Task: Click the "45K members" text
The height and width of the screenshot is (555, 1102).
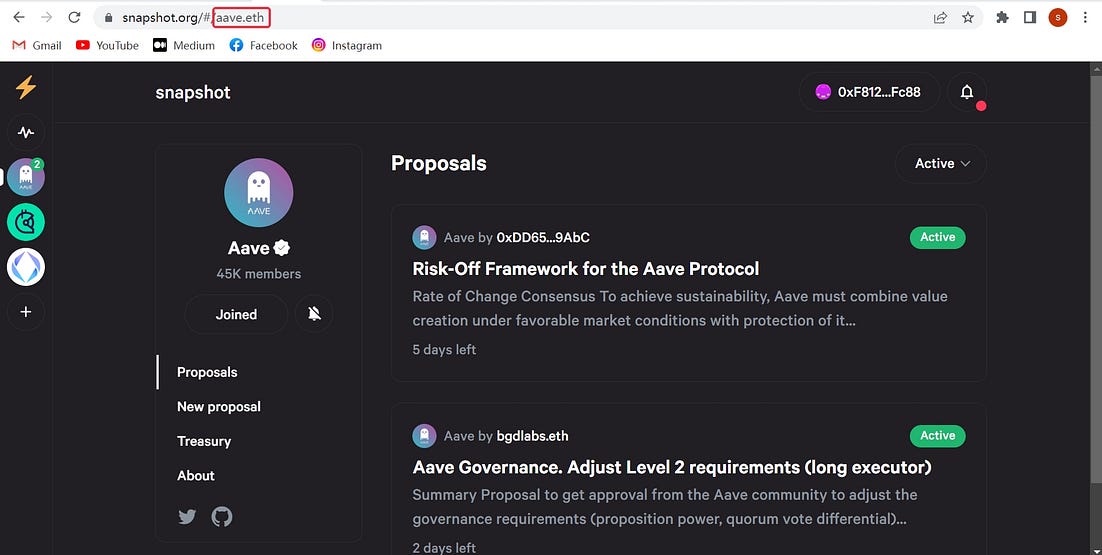Action: pos(259,274)
